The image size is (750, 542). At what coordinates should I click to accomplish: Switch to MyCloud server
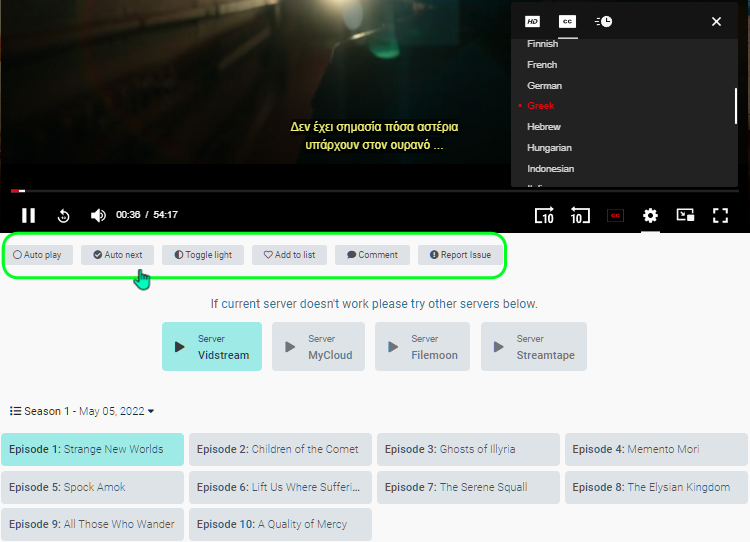click(319, 346)
